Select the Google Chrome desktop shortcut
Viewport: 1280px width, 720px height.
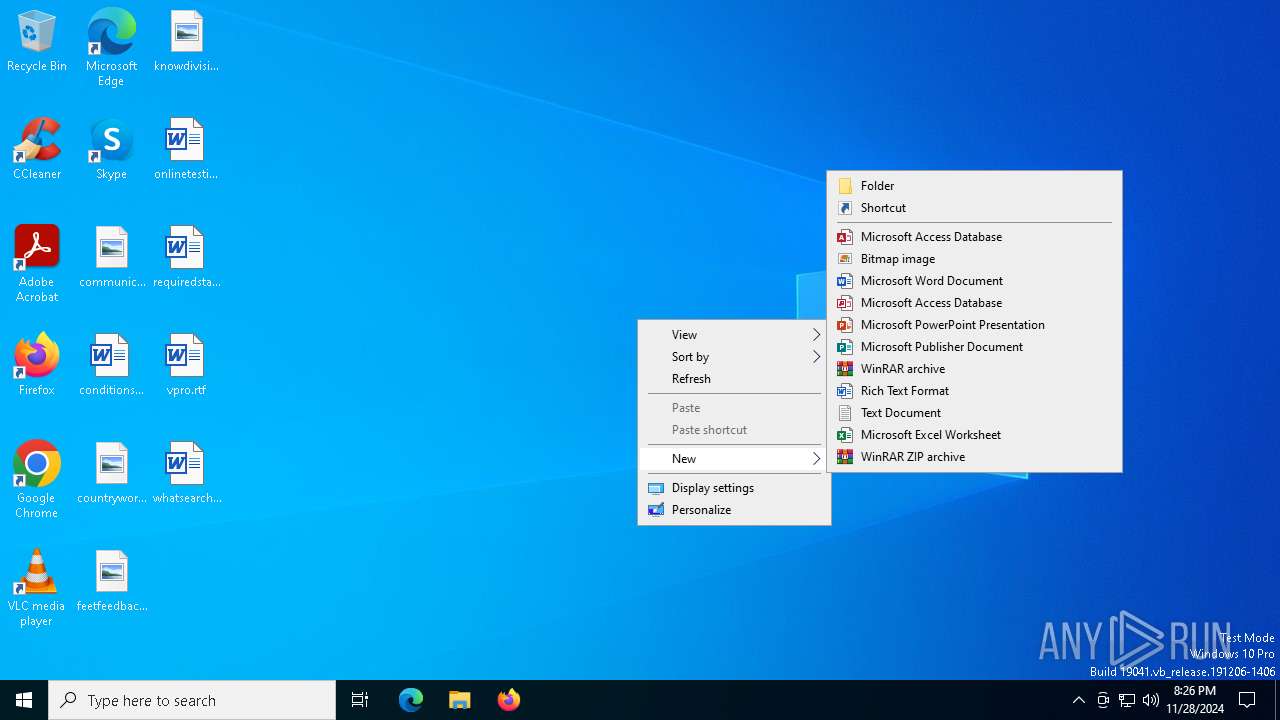pyautogui.click(x=37, y=480)
